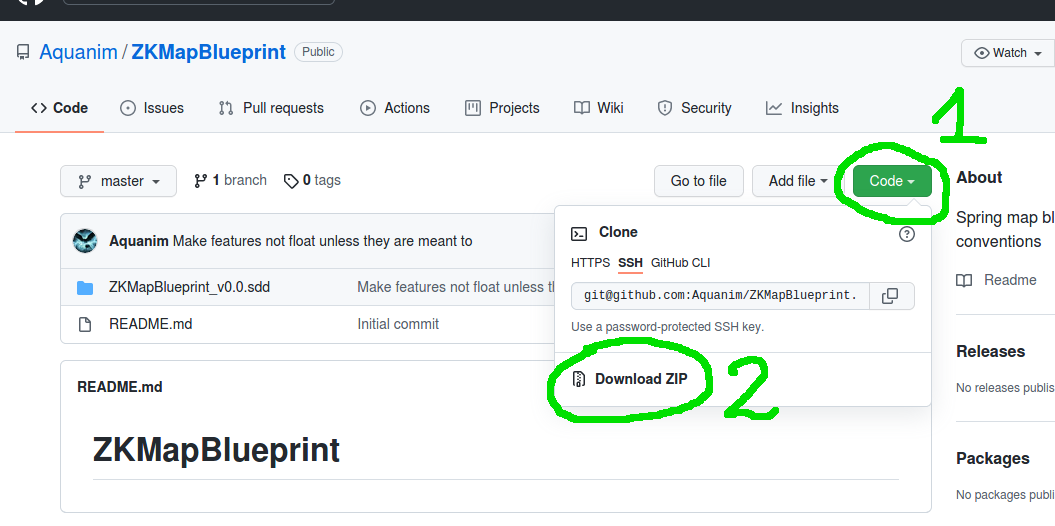Click the Go to file button
The height and width of the screenshot is (526, 1055).
pyautogui.click(x=698, y=181)
